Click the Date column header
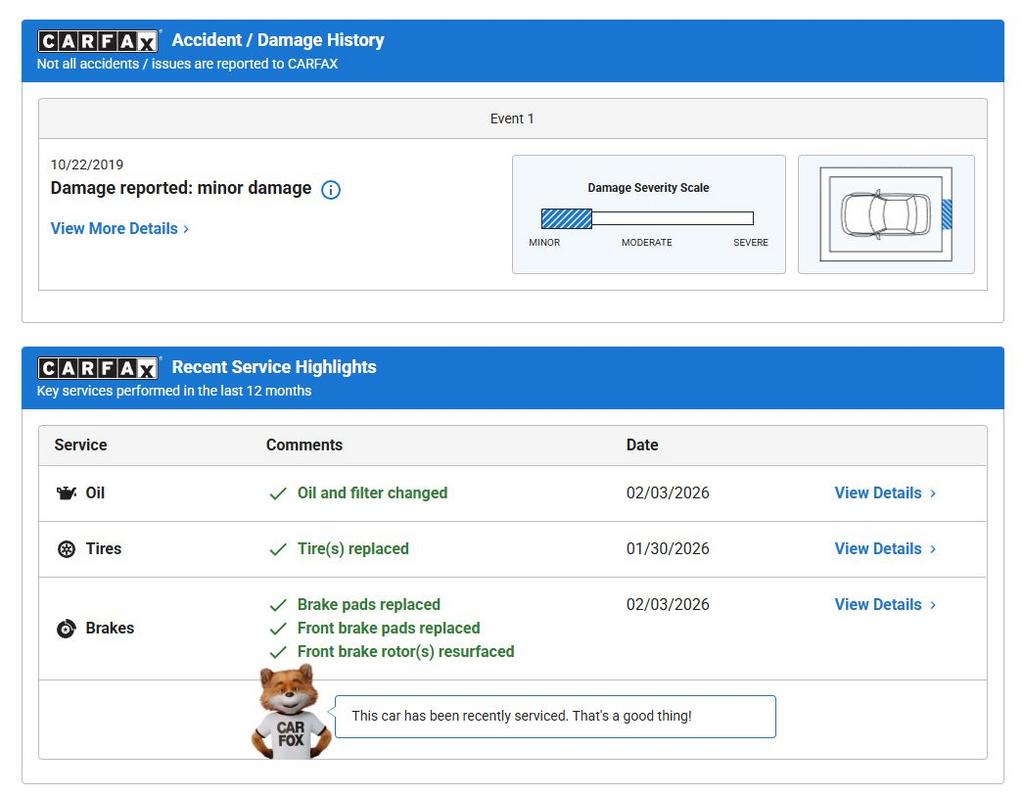 click(x=642, y=445)
